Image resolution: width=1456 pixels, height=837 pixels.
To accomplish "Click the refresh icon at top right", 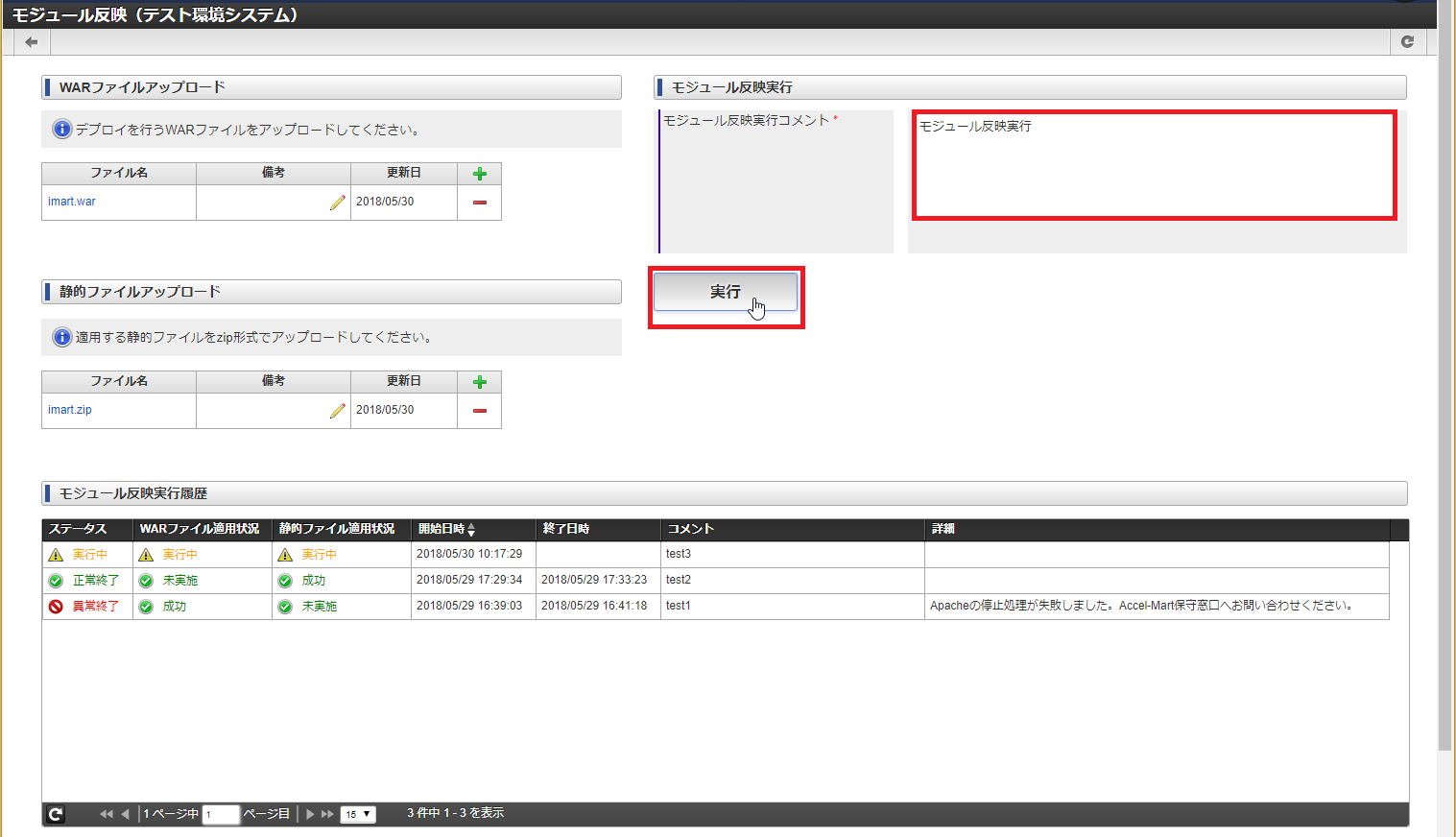I will [x=1408, y=41].
